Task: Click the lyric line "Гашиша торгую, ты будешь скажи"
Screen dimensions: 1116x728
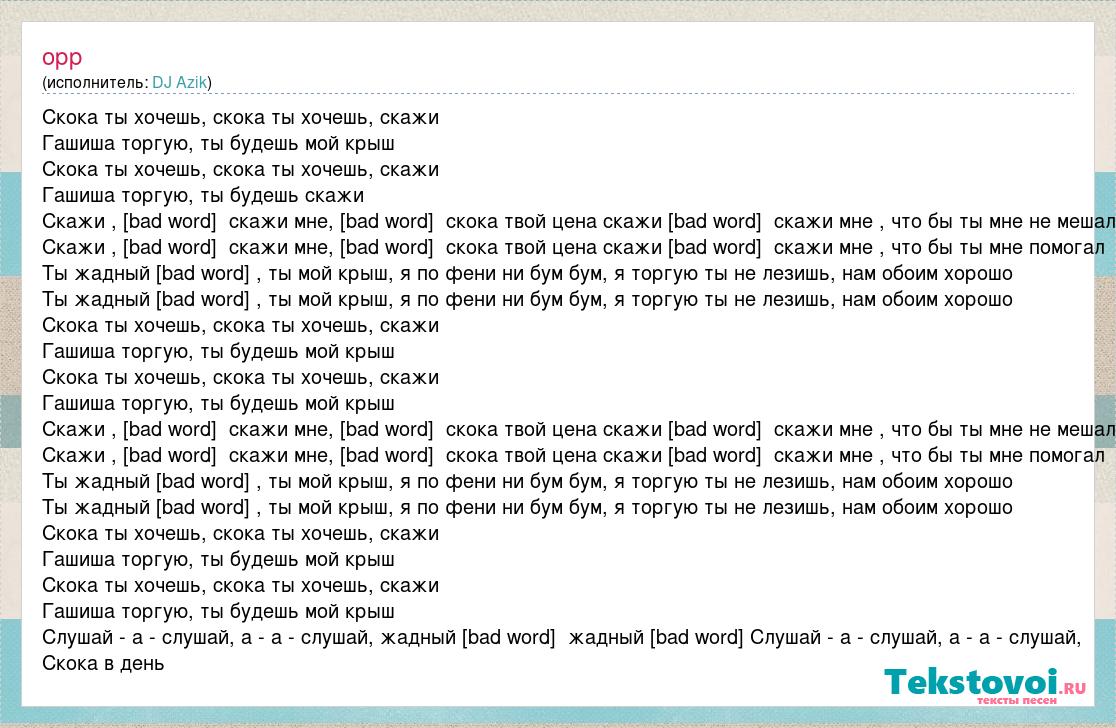Action: point(203,195)
